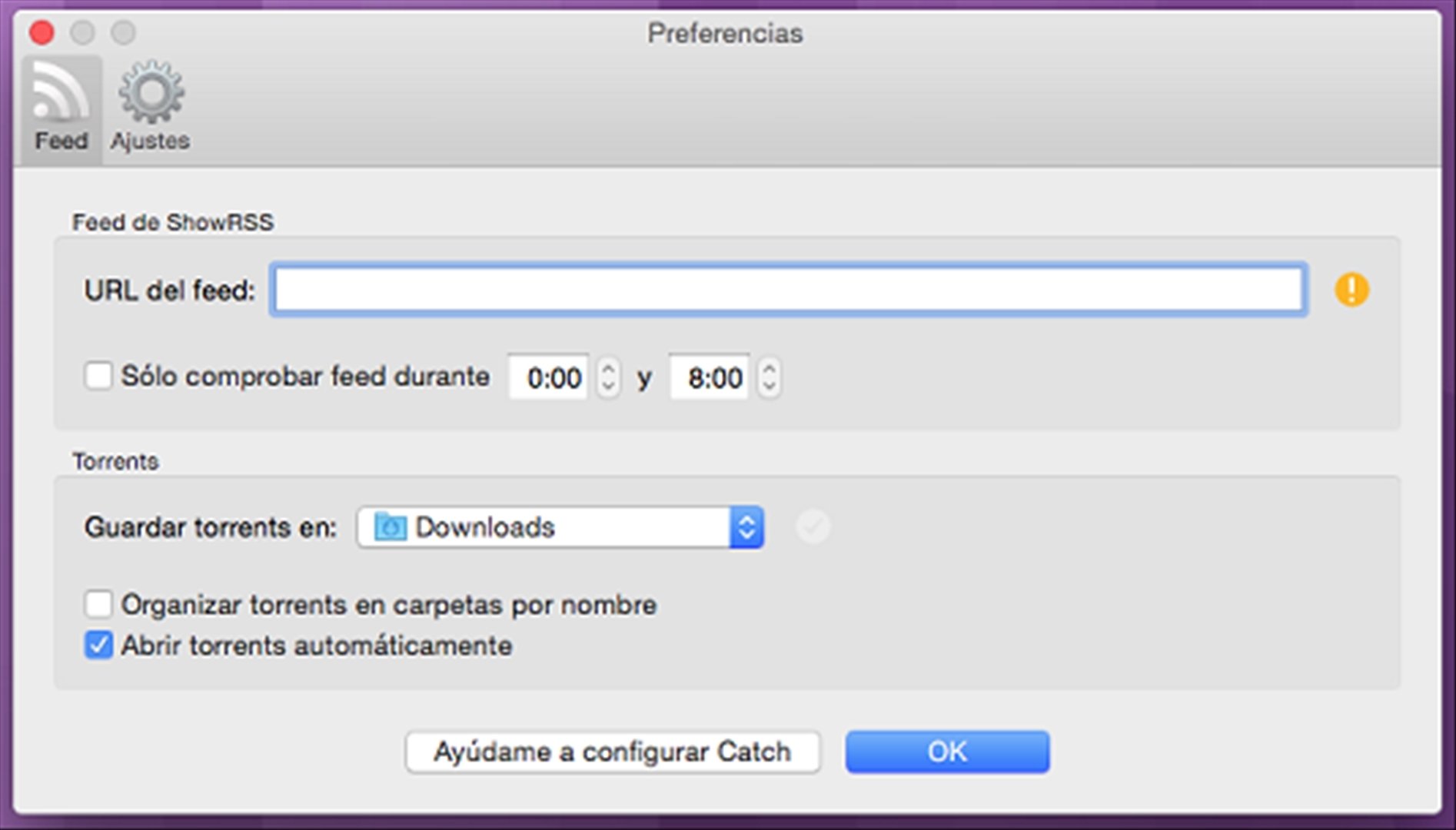
Task: Click the 'Guardar torrents en:' label
Action: click(211, 527)
